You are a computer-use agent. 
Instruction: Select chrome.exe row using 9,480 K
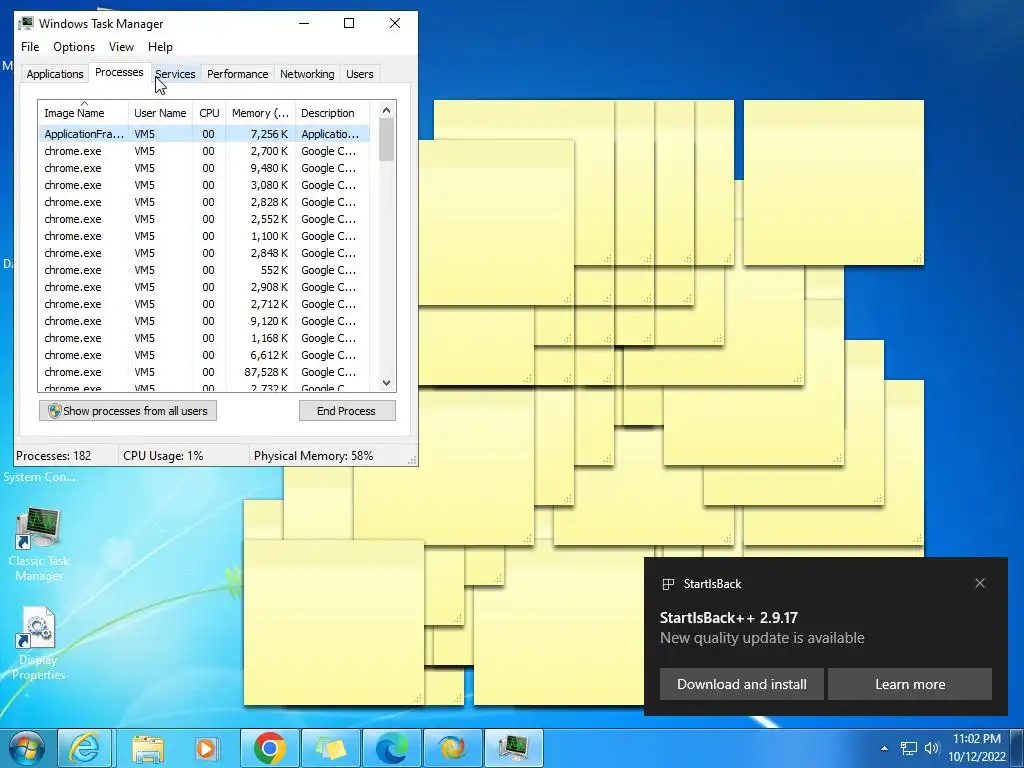(204, 168)
